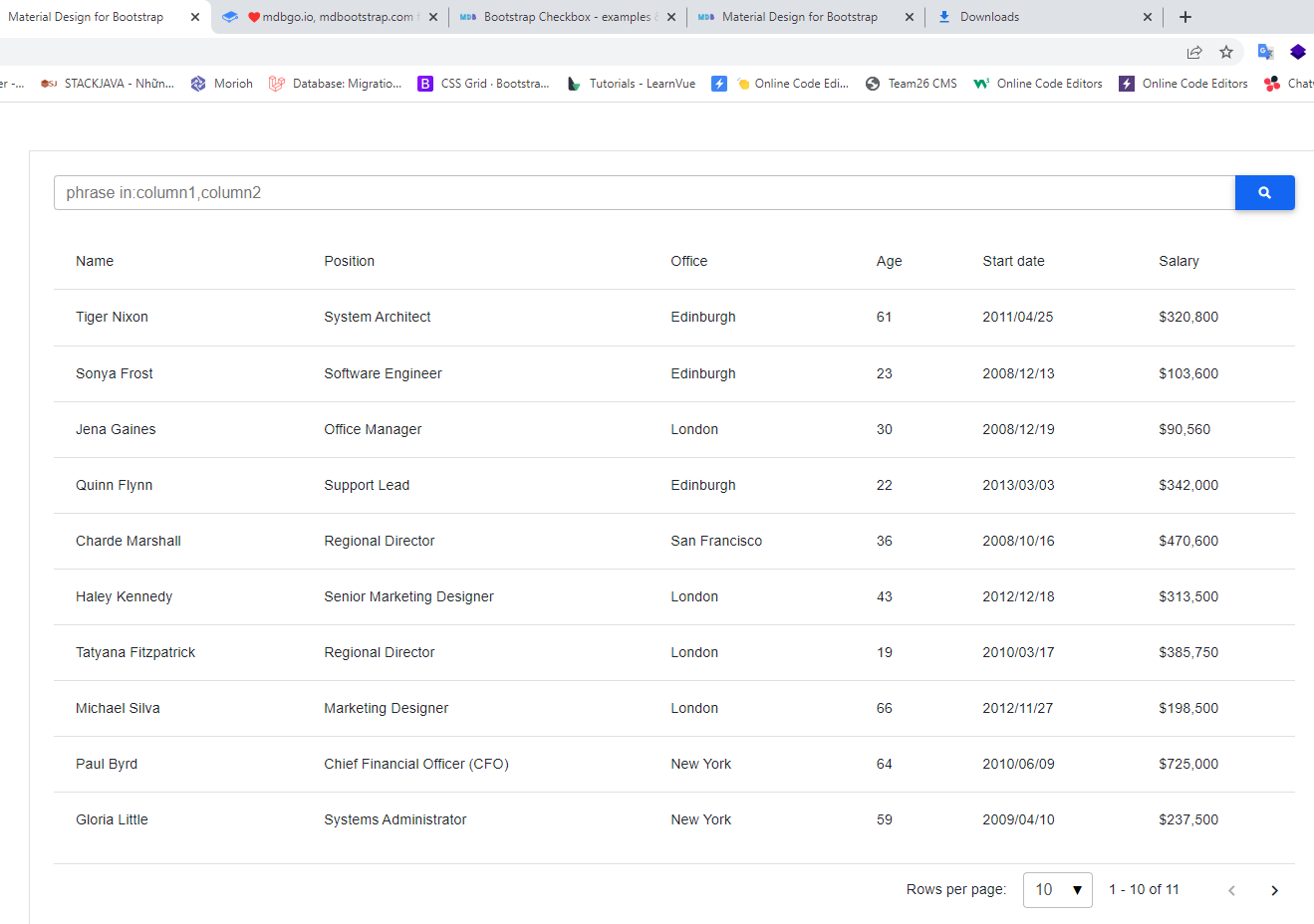Open the Google Translate extension icon
The height and width of the screenshot is (924, 1314).
pyautogui.click(x=1266, y=52)
